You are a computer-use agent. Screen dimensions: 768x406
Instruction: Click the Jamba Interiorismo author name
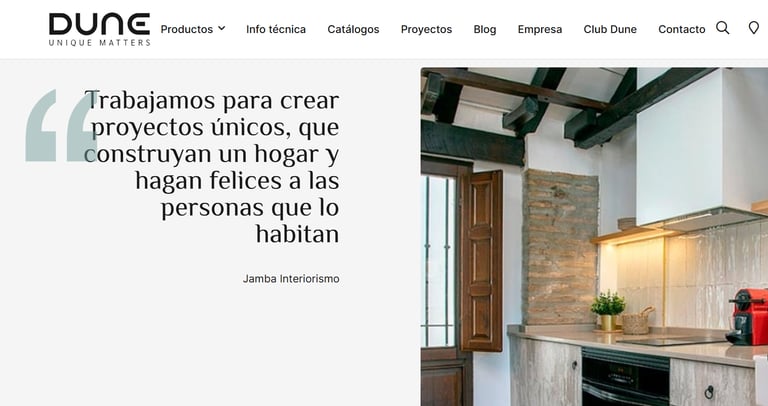click(291, 279)
